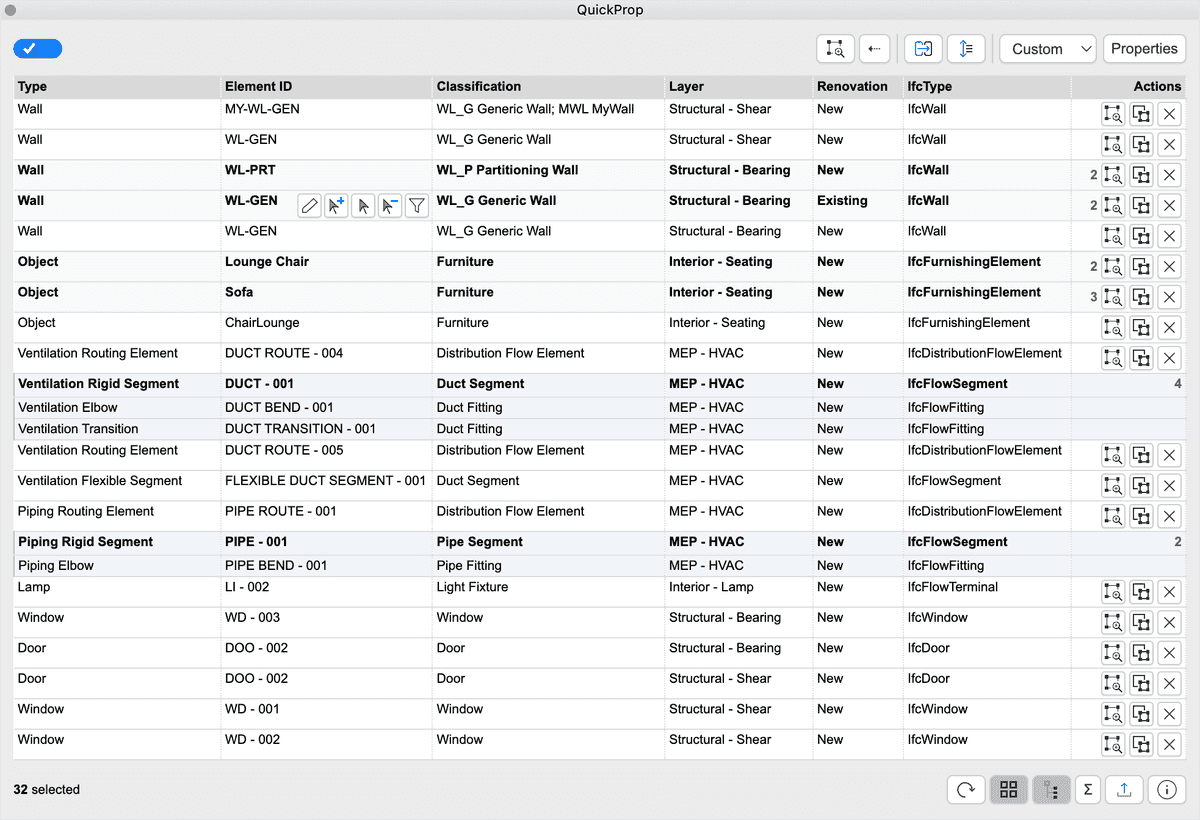1200x820 pixels.
Task: Click the export upload icon
Action: click(1123, 790)
